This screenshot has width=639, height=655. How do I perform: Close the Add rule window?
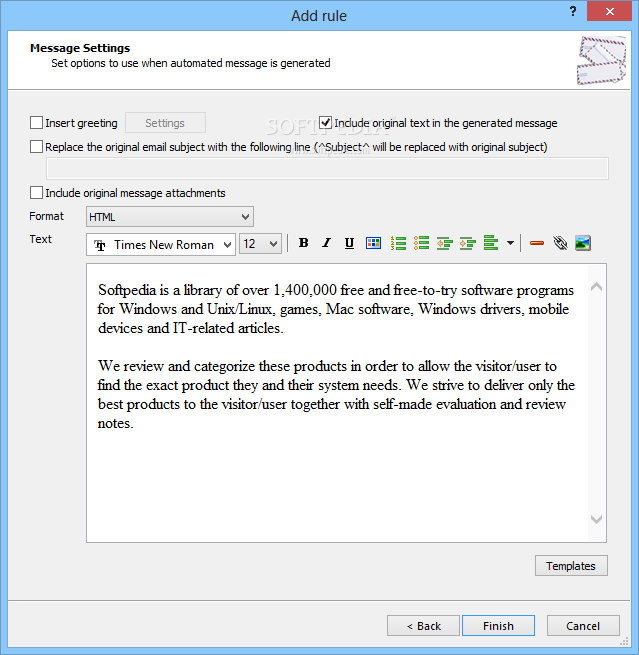click(609, 11)
